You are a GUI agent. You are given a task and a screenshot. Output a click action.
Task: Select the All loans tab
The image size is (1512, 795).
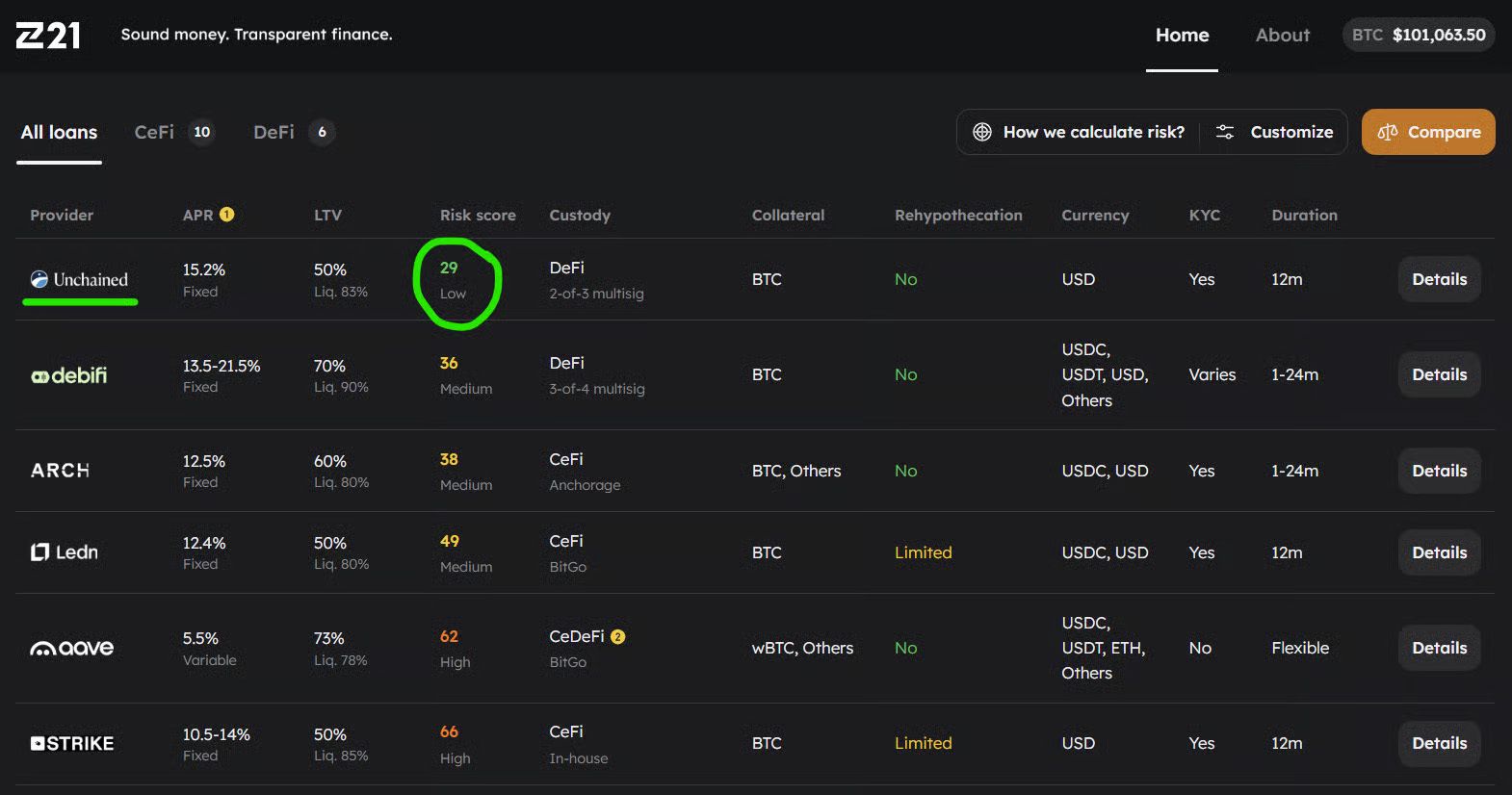click(x=60, y=132)
